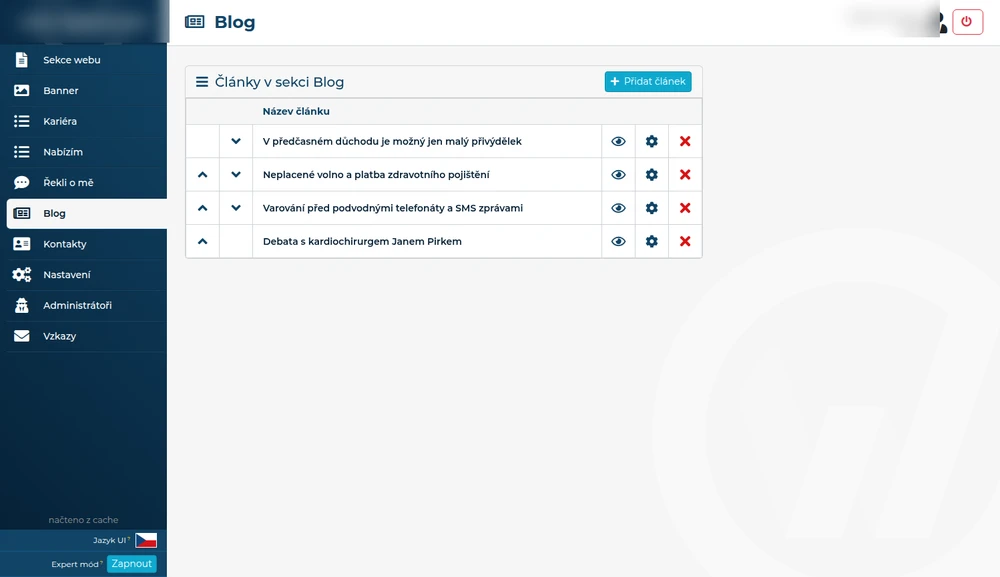Delete the 'Debata s kardiochirurgem Janem Pirkem' article
The image size is (1000, 577).
[685, 242]
